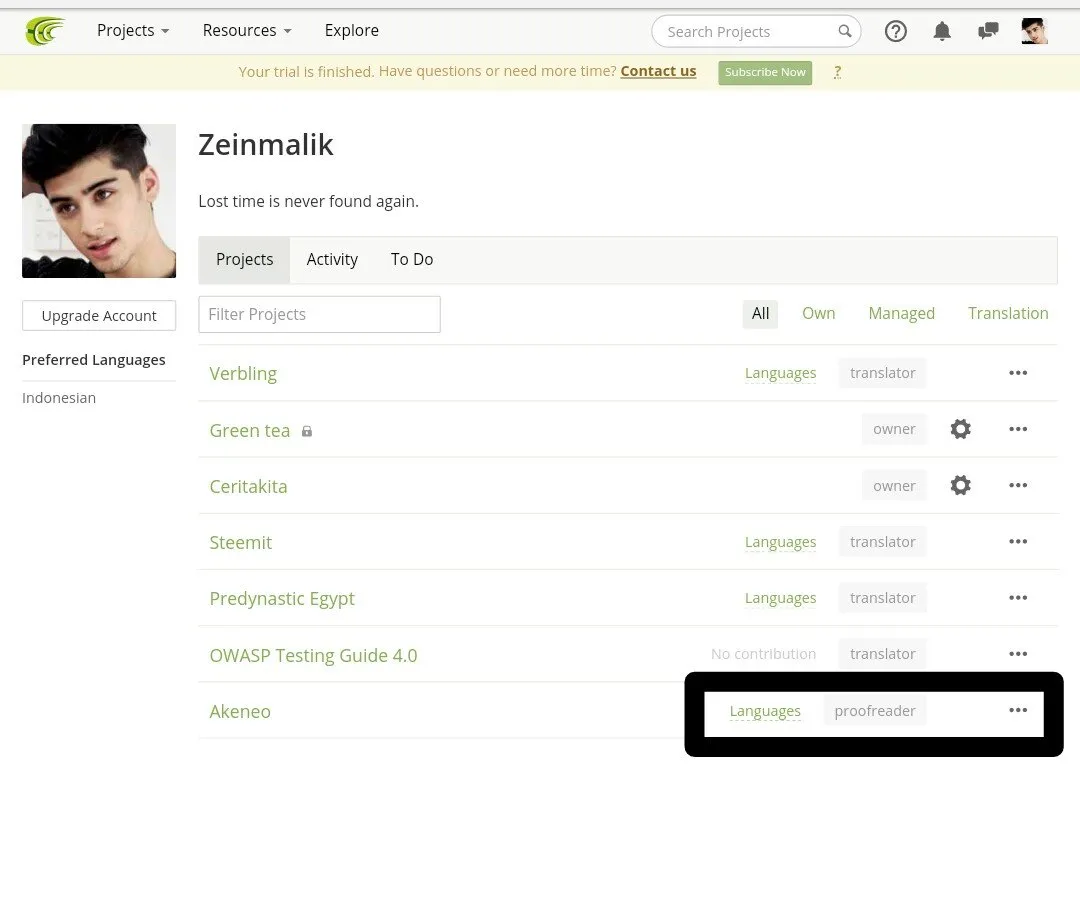Click OWASP No contribution text
The height and width of the screenshot is (916, 1080).
(x=763, y=654)
